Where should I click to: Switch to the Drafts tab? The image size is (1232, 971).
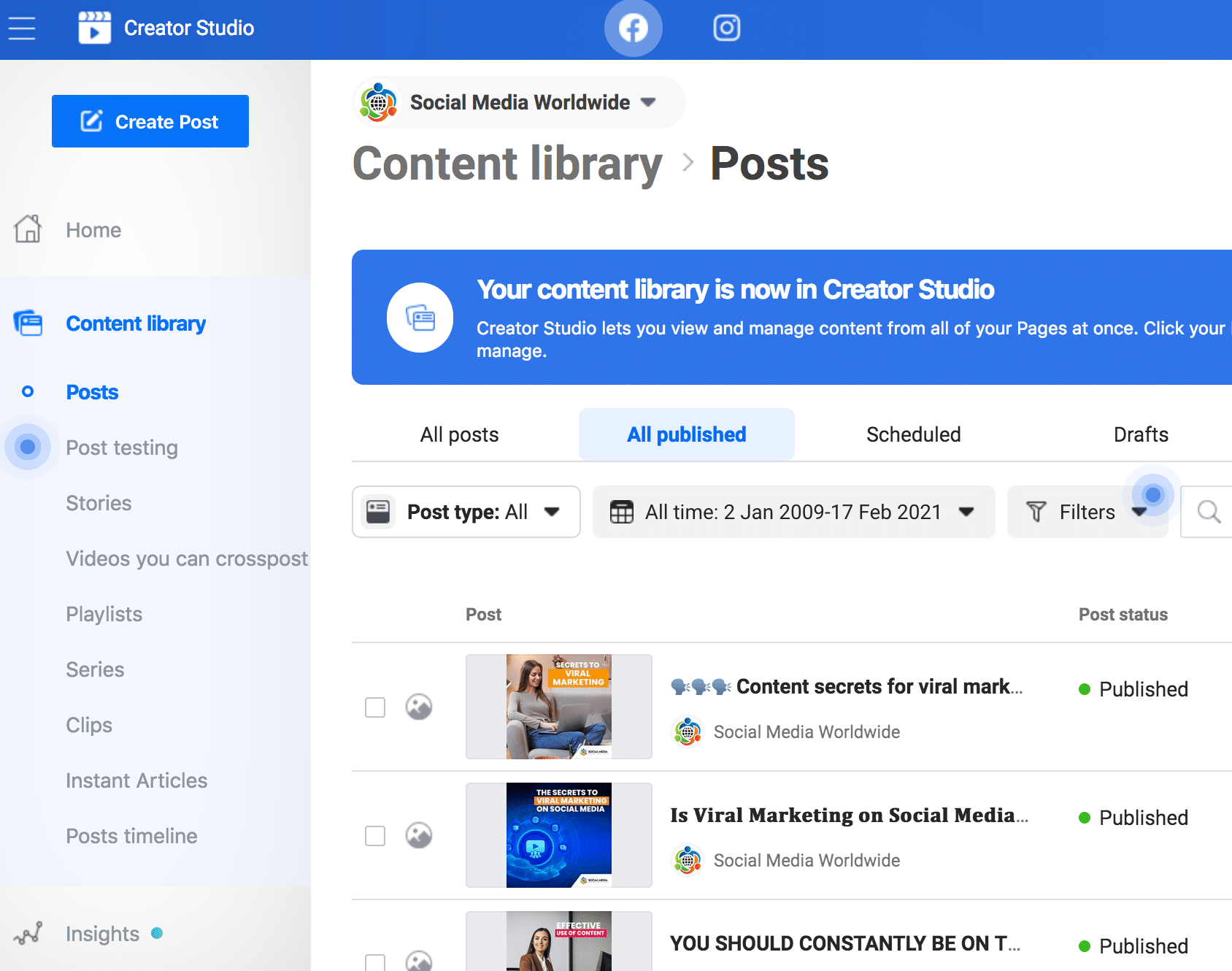[x=1141, y=434]
